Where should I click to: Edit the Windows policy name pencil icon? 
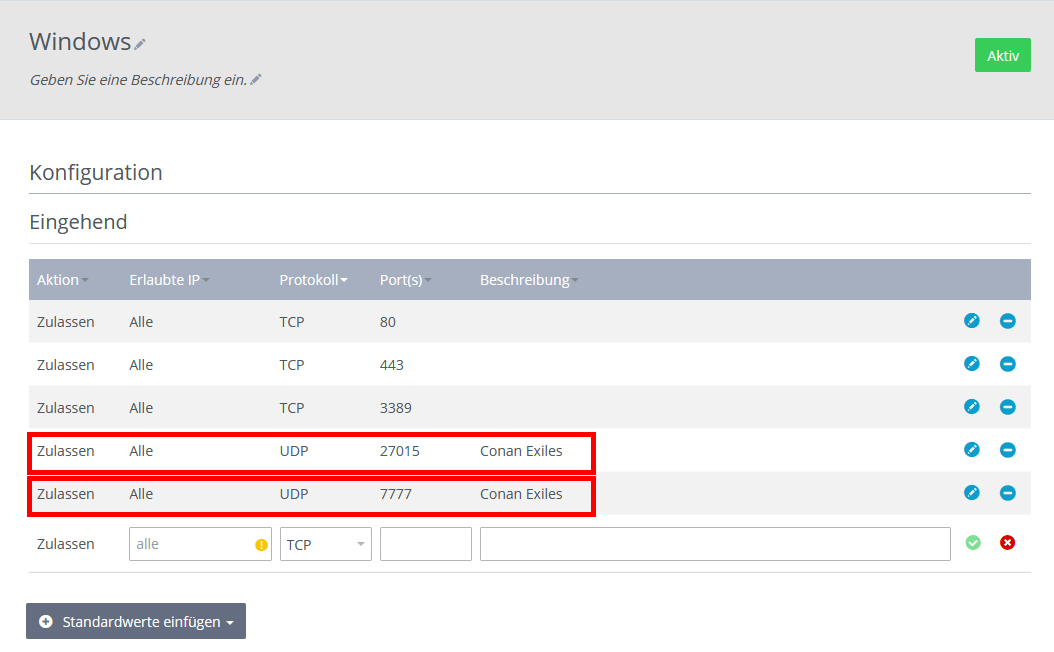(140, 44)
